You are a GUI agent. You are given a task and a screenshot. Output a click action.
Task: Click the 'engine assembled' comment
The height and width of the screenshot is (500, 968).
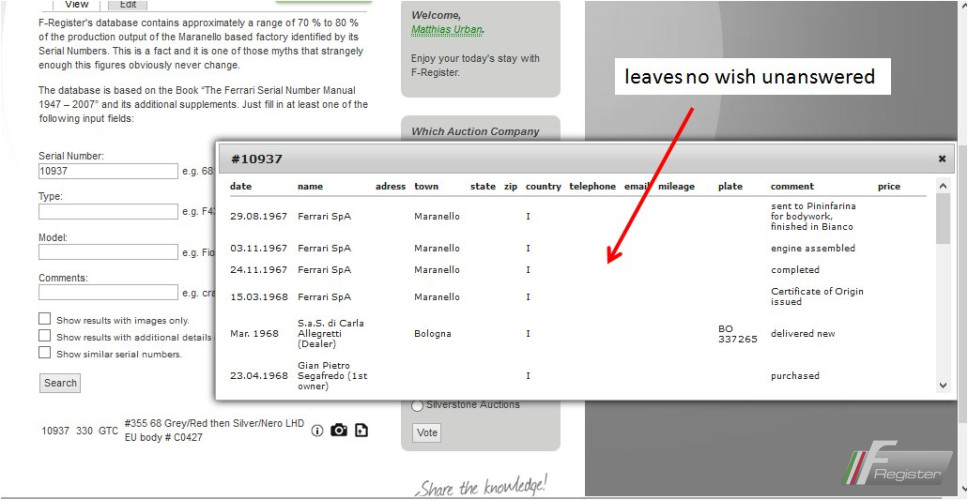click(x=813, y=249)
